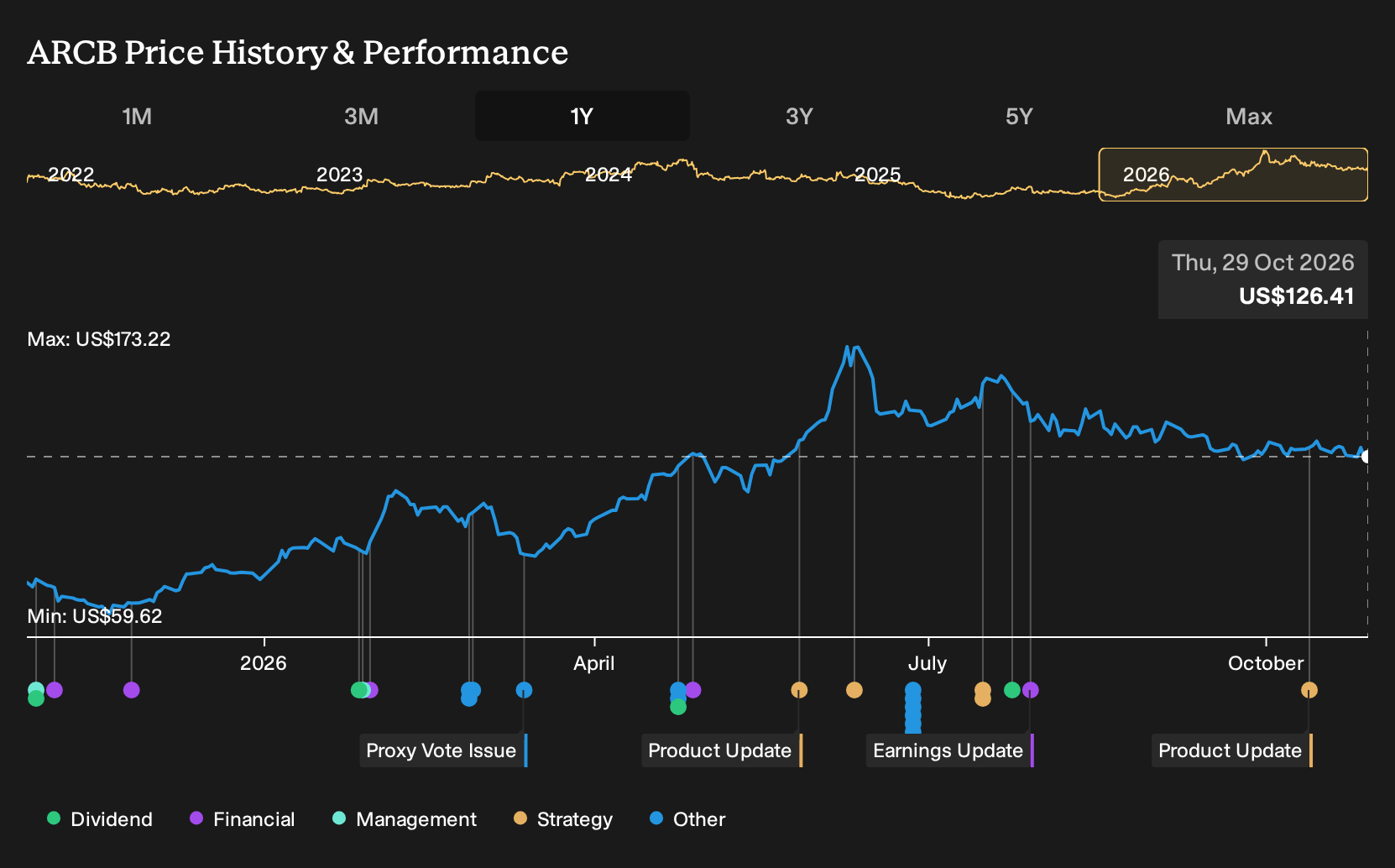Screen dimensions: 1395x868
Task: Click the October axis label
Action: (1266, 663)
